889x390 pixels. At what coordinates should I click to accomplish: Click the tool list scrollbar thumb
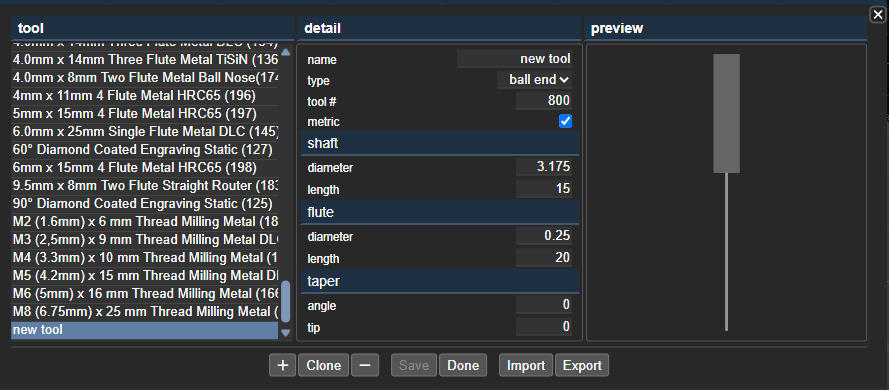[x=286, y=301]
